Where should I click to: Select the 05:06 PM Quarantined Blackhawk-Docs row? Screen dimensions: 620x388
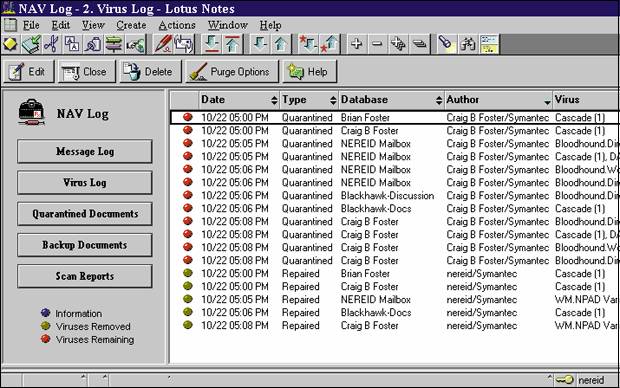click(395, 208)
